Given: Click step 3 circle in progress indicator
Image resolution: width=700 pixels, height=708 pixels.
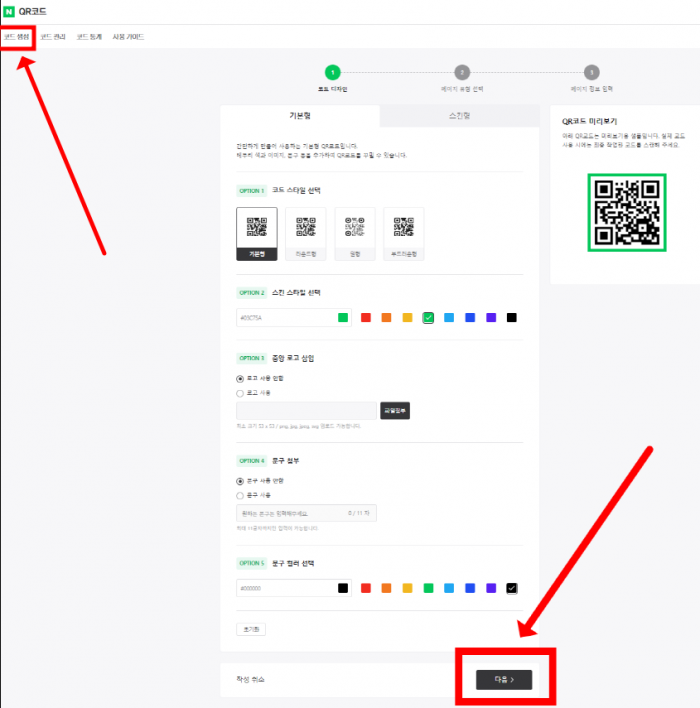Looking at the screenshot, I should [x=592, y=72].
